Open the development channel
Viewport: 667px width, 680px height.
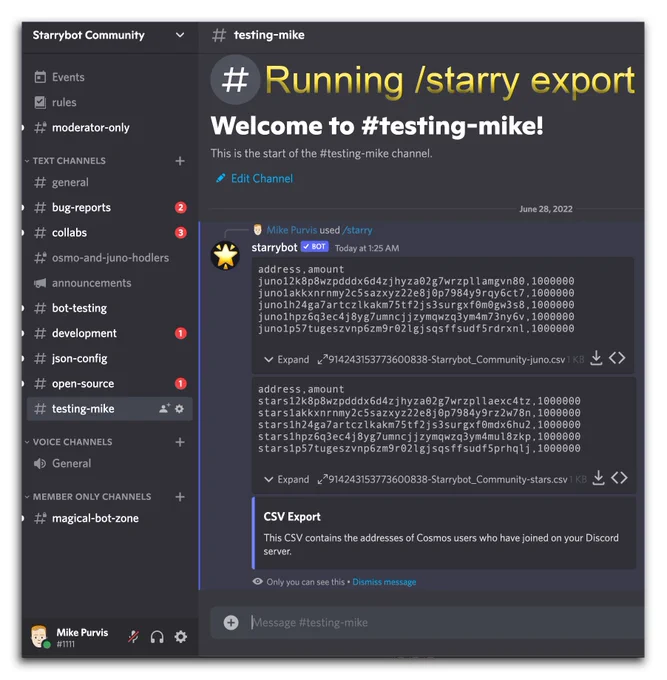[75, 333]
